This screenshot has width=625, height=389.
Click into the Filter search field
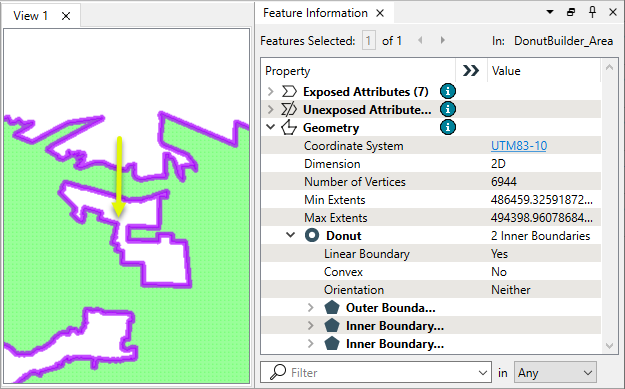(375, 373)
